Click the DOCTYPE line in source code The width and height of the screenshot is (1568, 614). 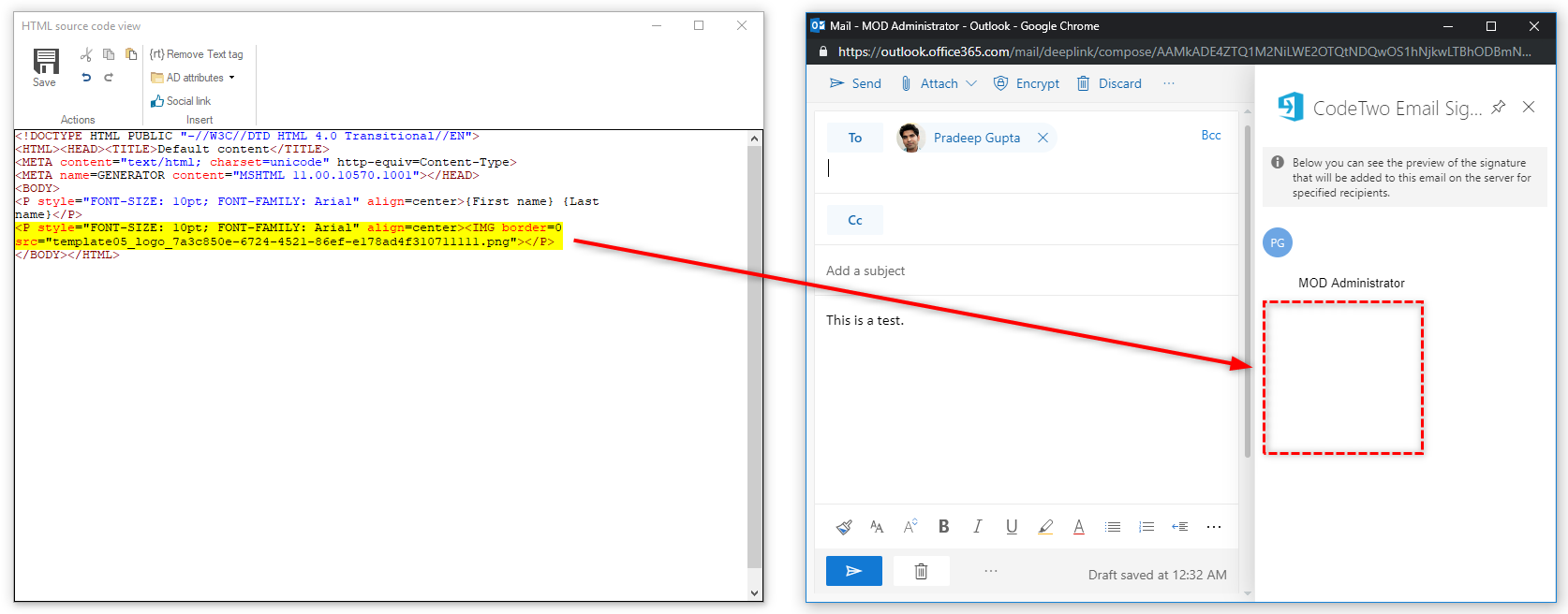pos(247,136)
